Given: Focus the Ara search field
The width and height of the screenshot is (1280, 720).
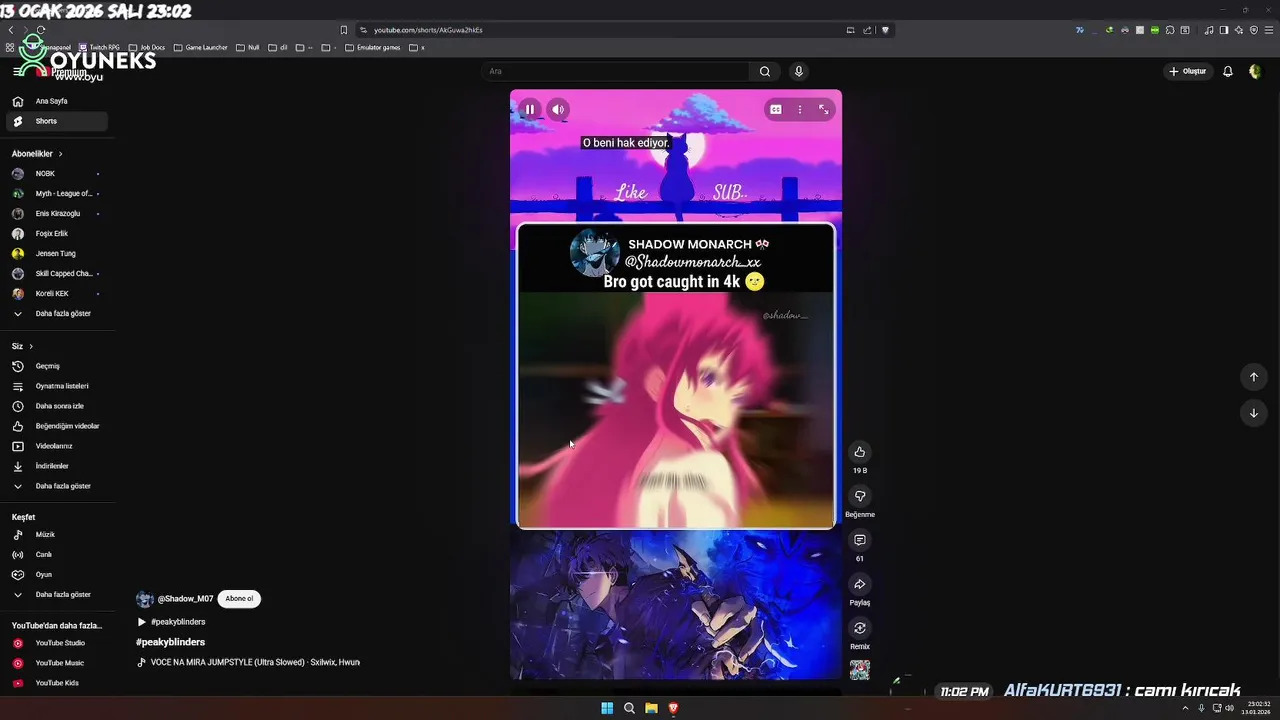Looking at the screenshot, I should point(615,71).
